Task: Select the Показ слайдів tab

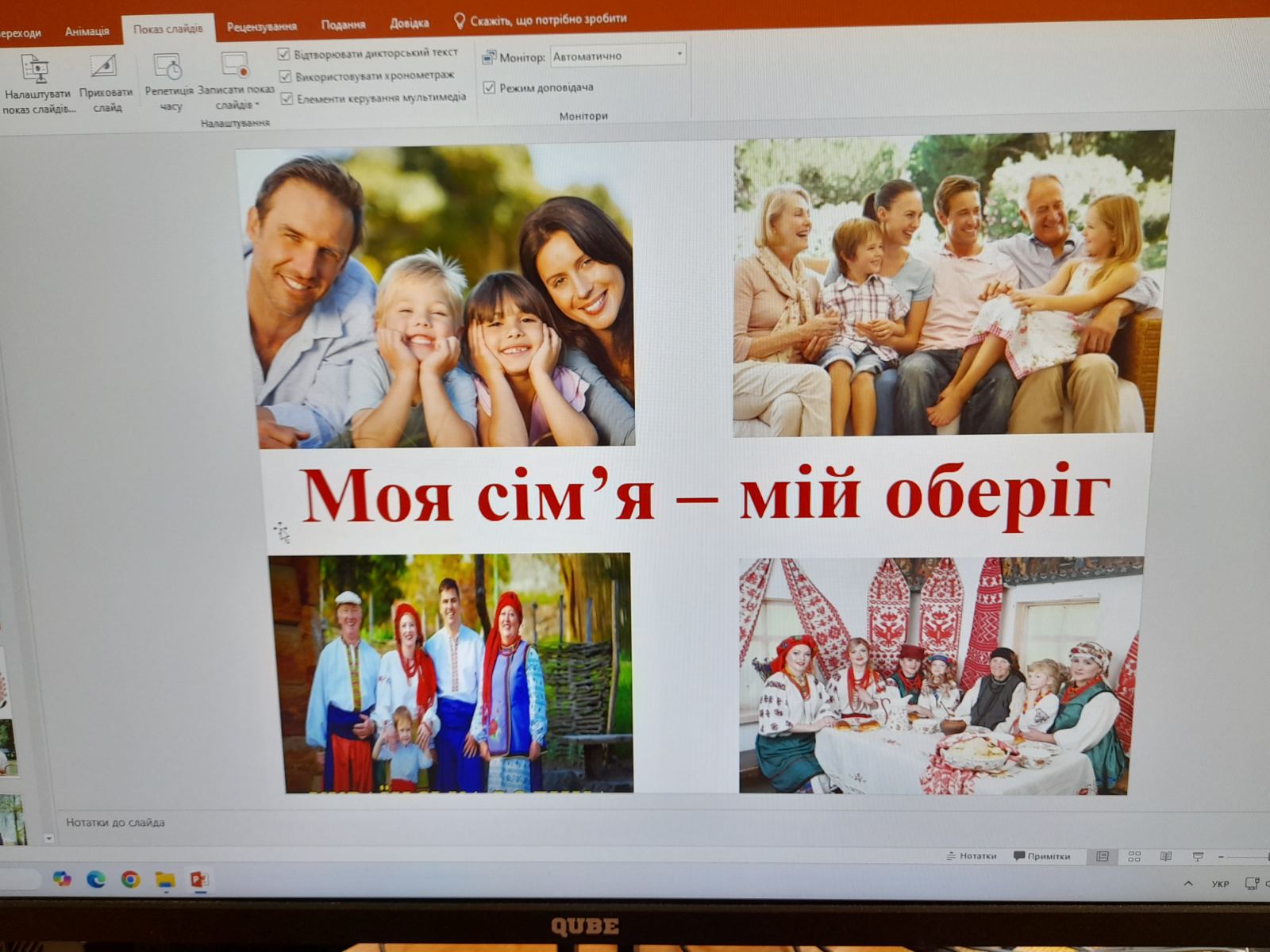Action: point(168,29)
